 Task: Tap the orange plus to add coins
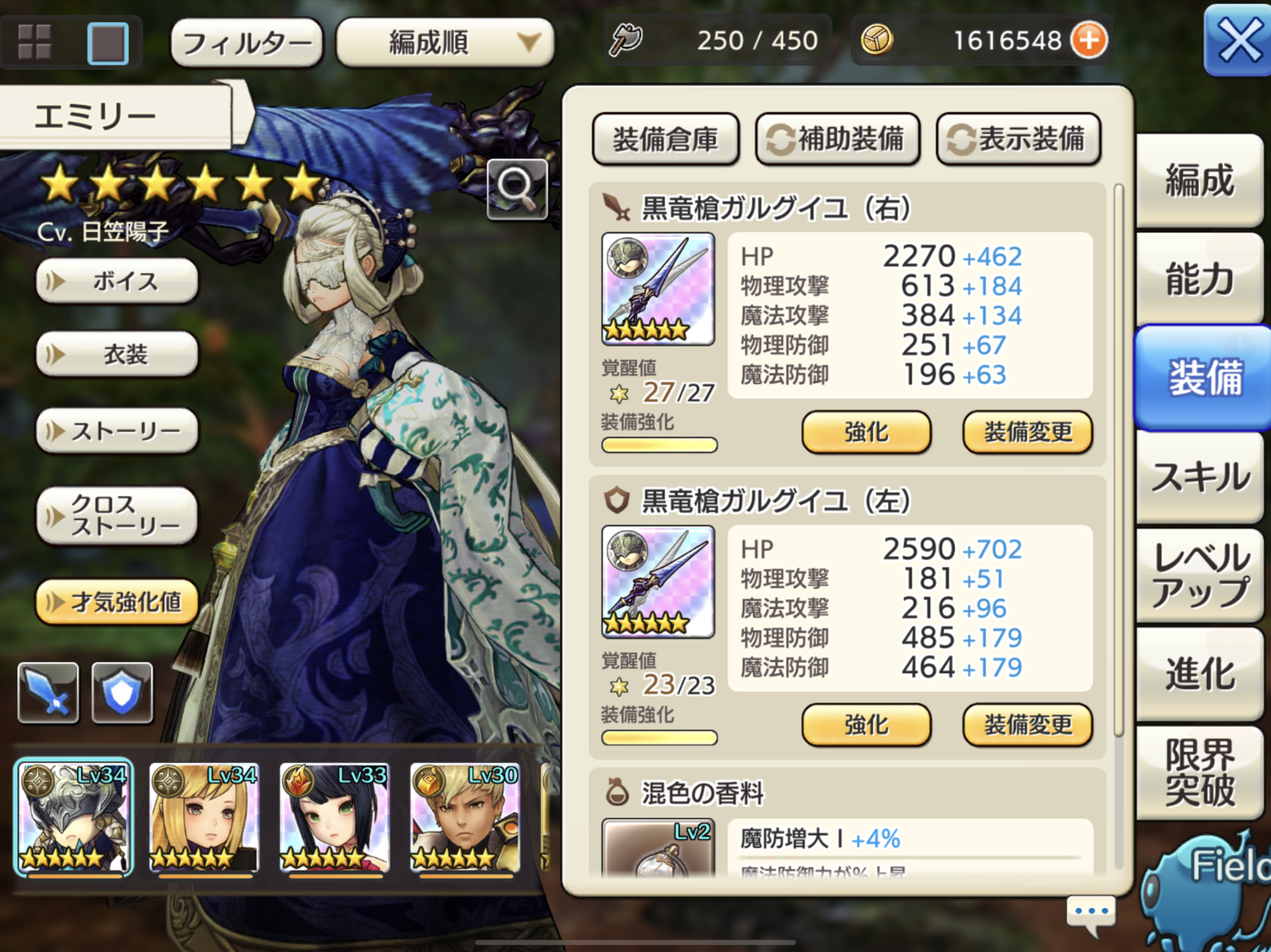pos(1089,40)
